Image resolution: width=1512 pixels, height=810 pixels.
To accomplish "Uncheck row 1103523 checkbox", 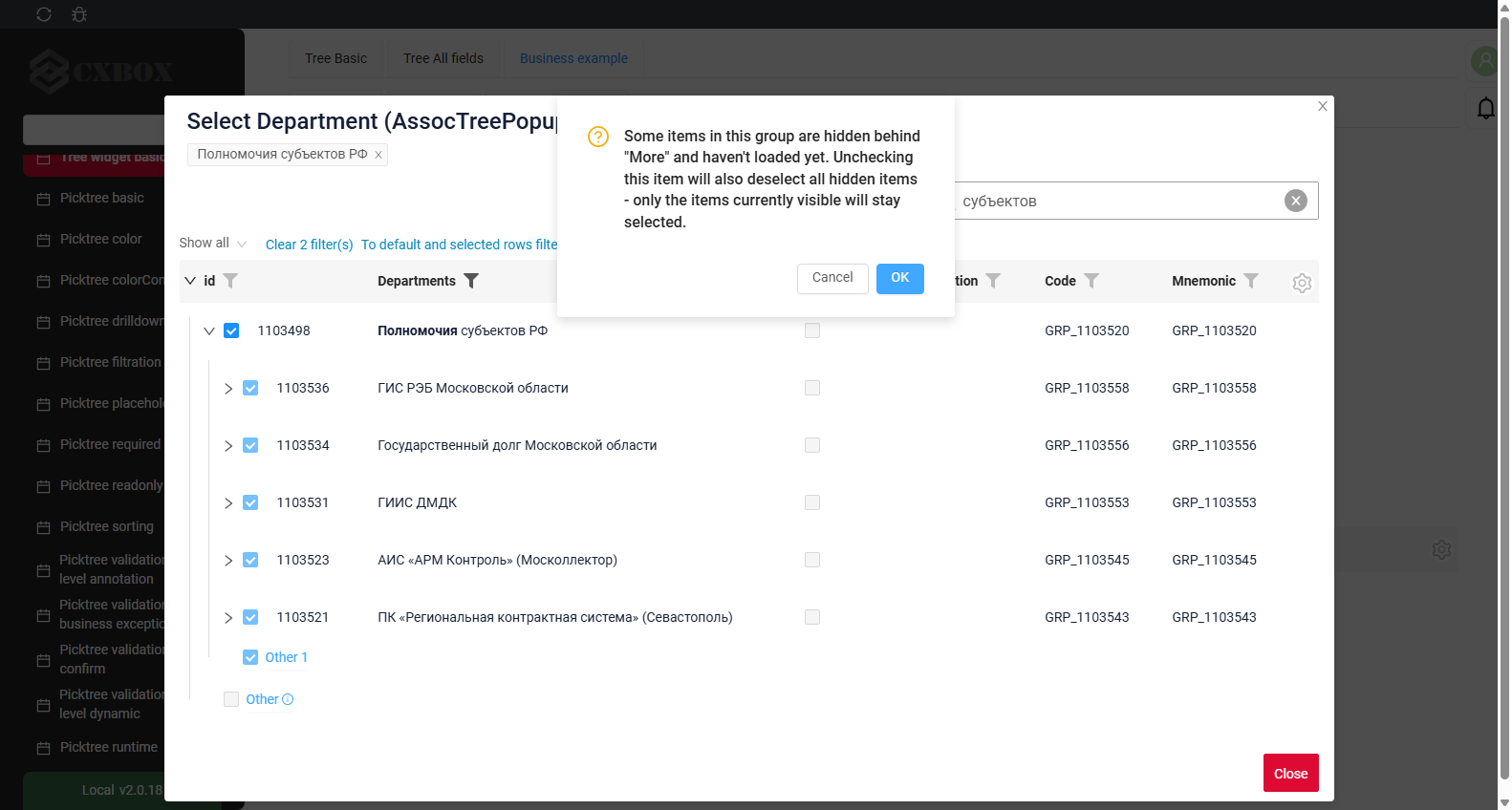I will 250,560.
